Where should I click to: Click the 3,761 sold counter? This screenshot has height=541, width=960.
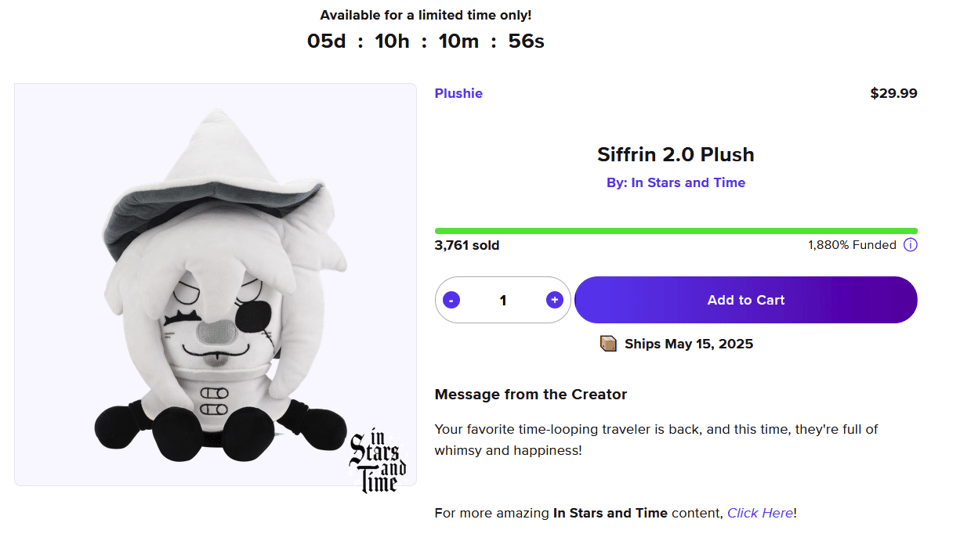(x=467, y=245)
